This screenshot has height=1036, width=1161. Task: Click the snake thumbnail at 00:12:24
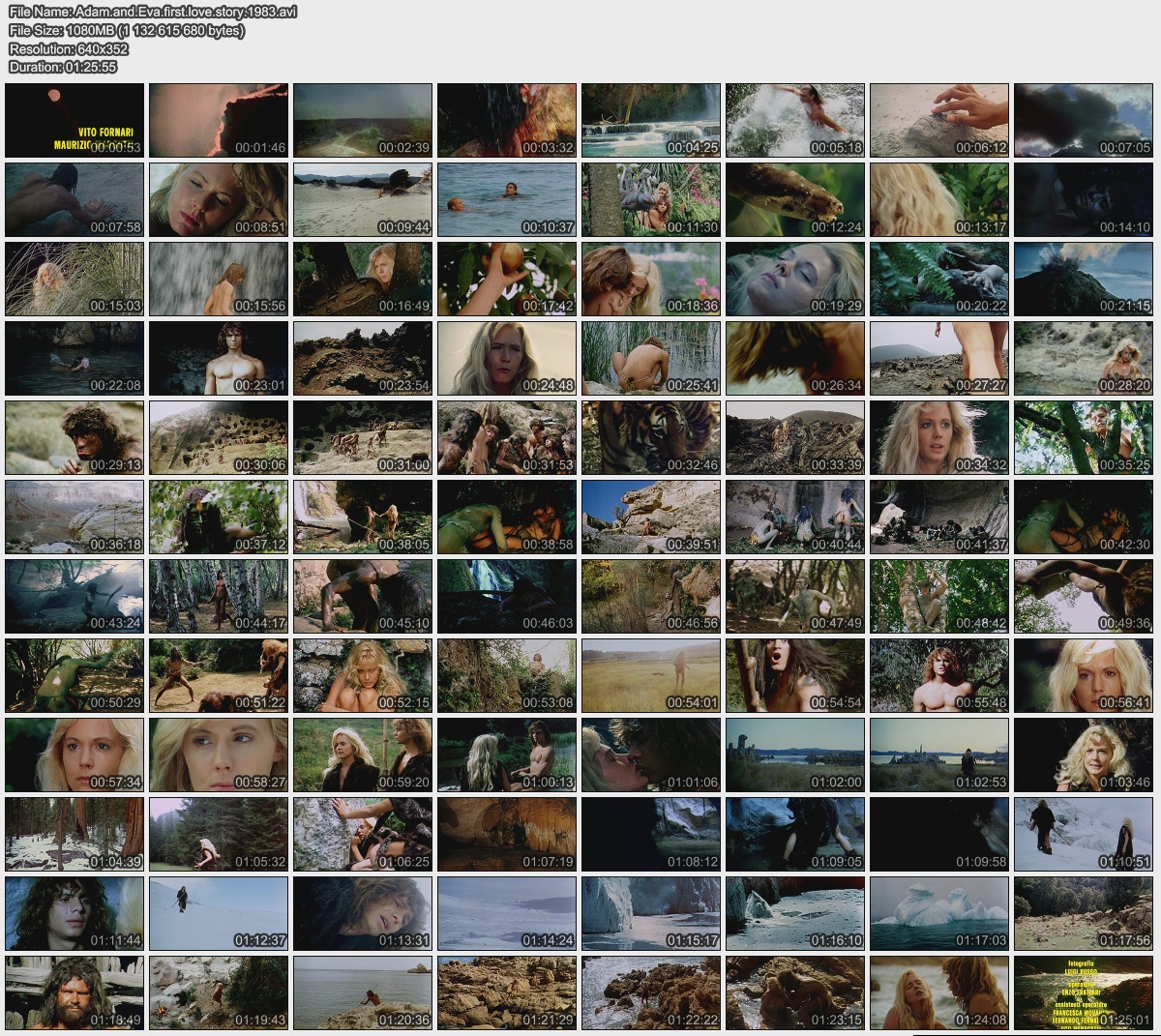tap(795, 199)
